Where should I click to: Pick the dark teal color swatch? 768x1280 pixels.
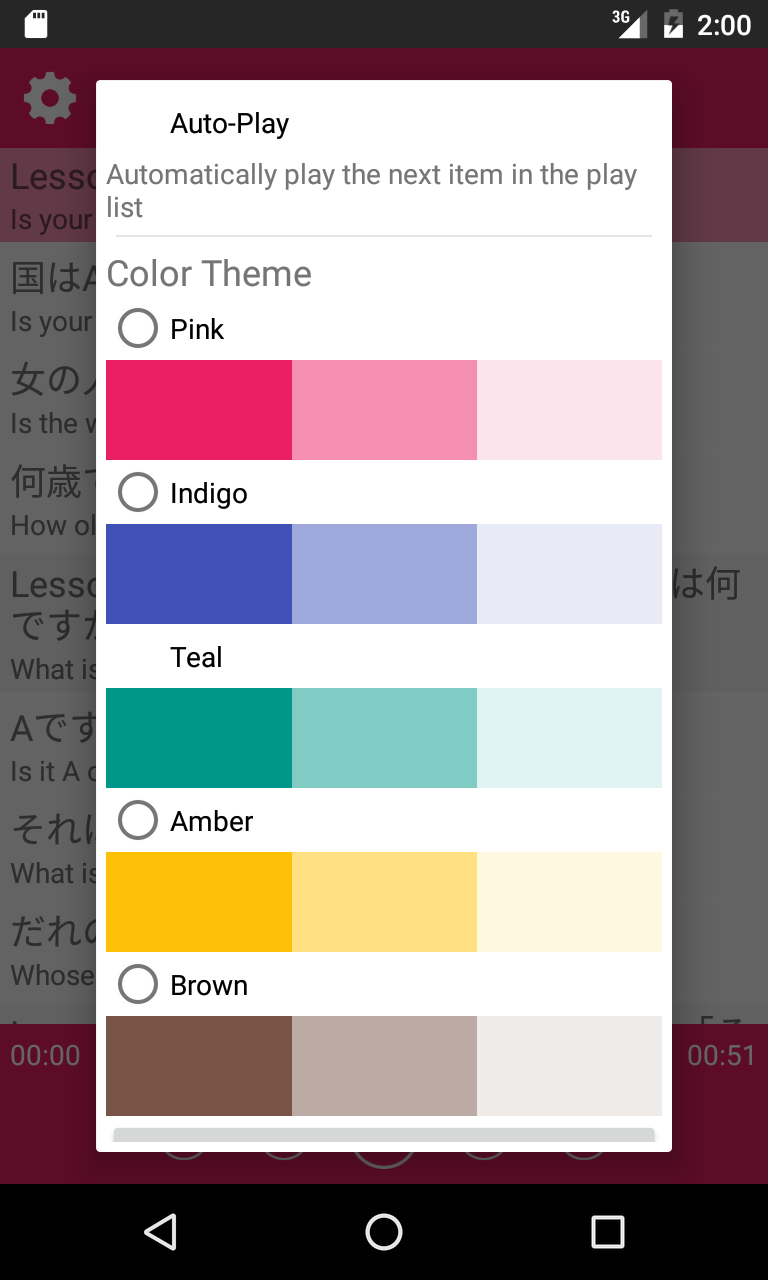pos(198,738)
